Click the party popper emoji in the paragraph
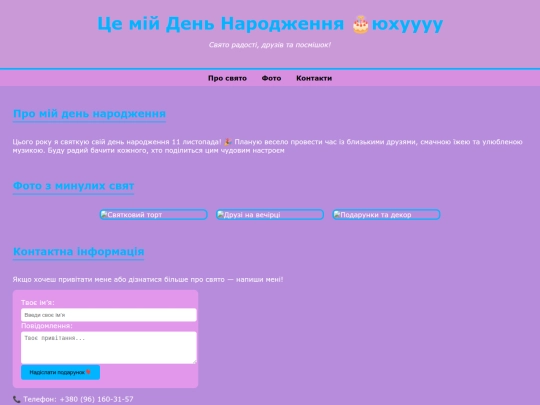 coord(228,142)
